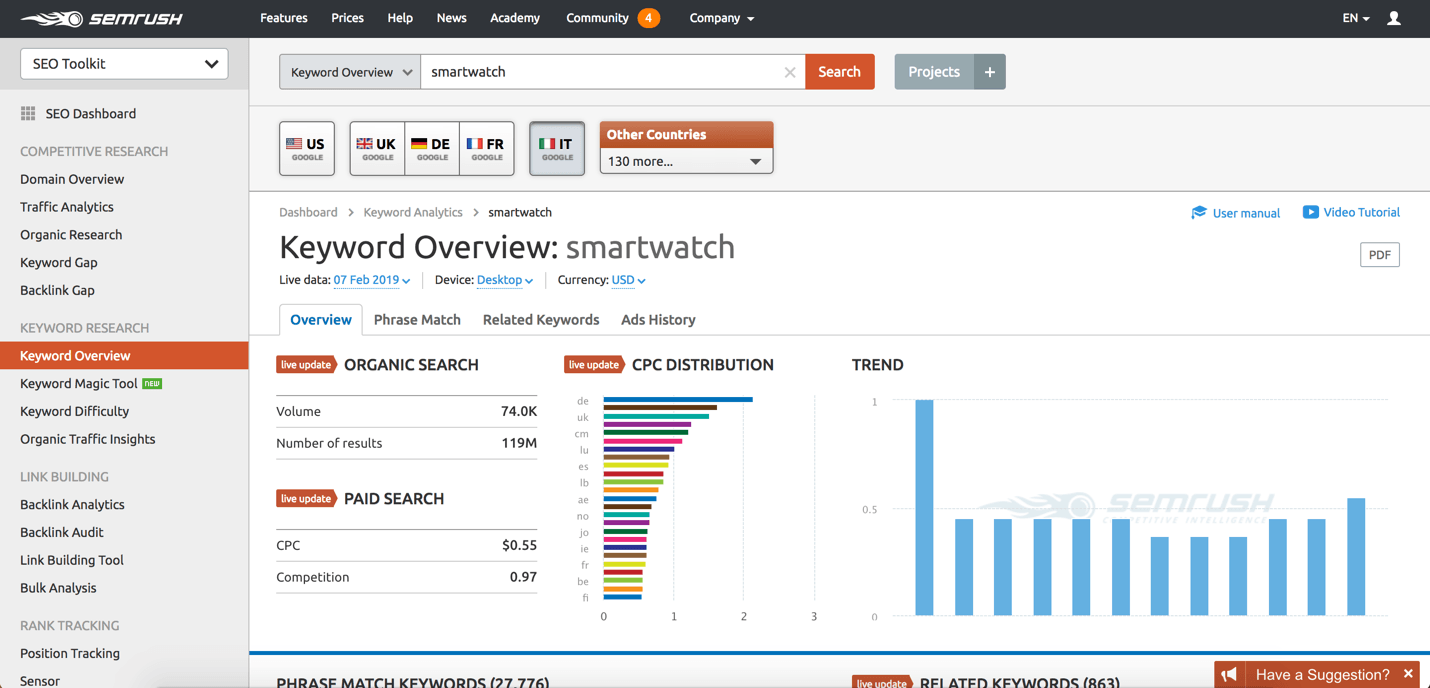The image size is (1430, 688).
Task: Switch to the Phrase Match tab
Action: pyautogui.click(x=417, y=320)
